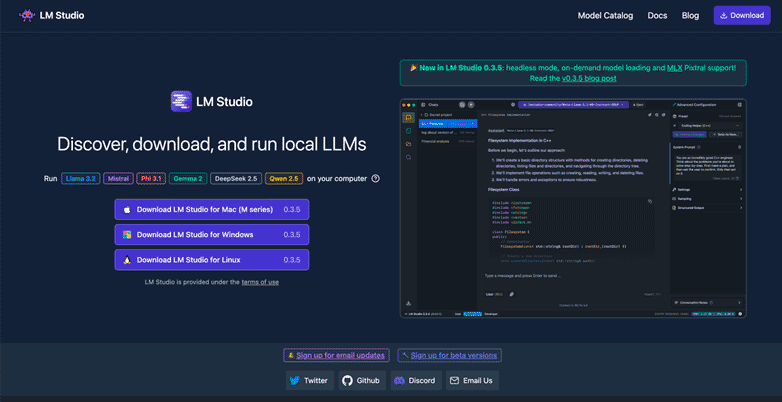Select the Gemma 2 model chip

(x=188, y=179)
